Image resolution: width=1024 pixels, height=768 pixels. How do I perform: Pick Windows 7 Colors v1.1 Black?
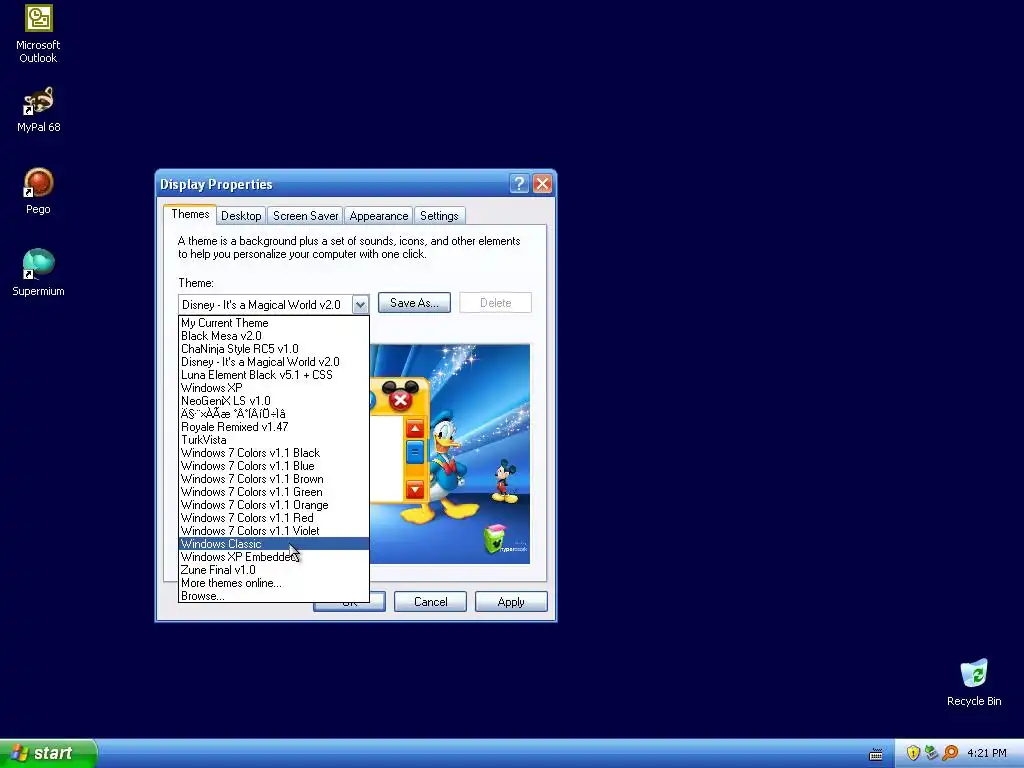[x=274, y=453]
